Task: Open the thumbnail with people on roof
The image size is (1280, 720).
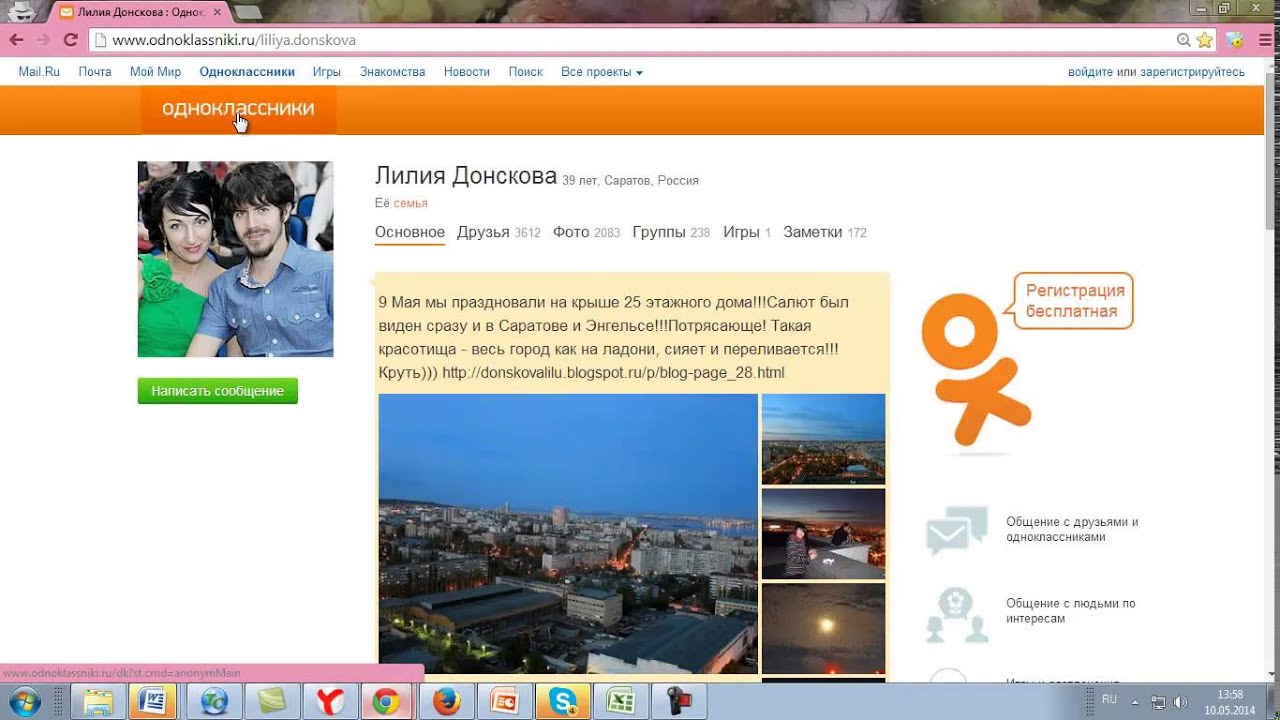Action: pos(823,534)
